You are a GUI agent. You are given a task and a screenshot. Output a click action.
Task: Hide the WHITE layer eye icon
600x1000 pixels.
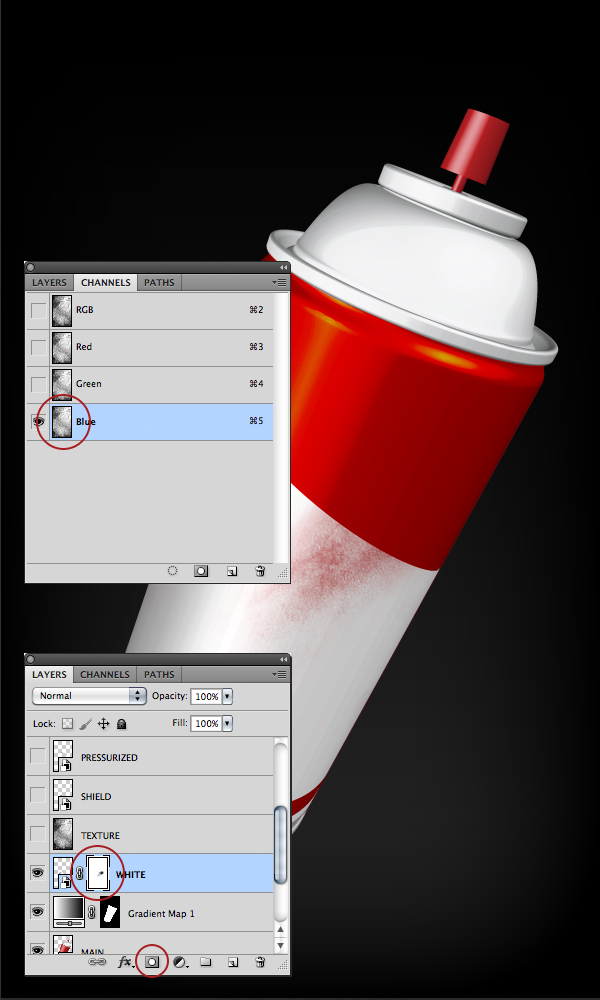tap(38, 873)
